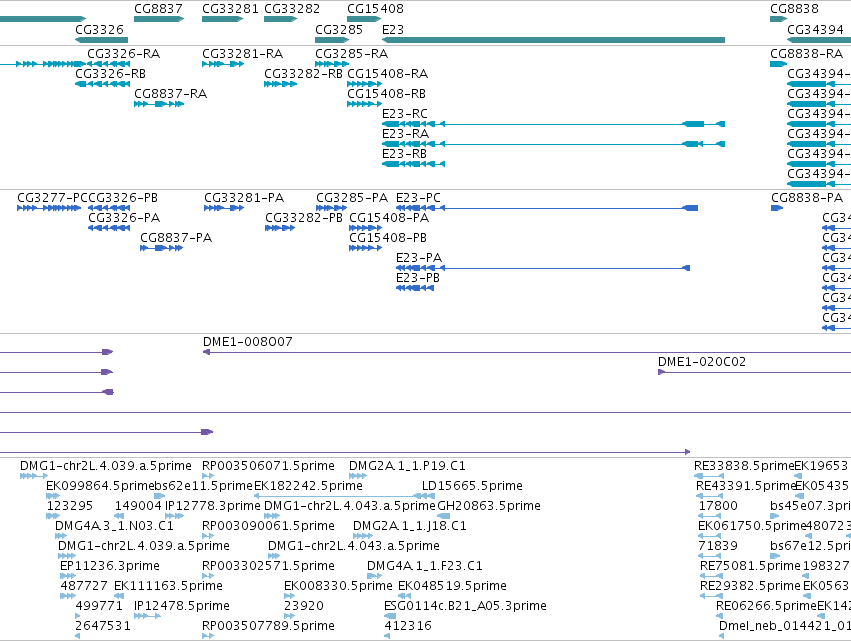Click the DME1-020C02 feature label

[x=702, y=362]
